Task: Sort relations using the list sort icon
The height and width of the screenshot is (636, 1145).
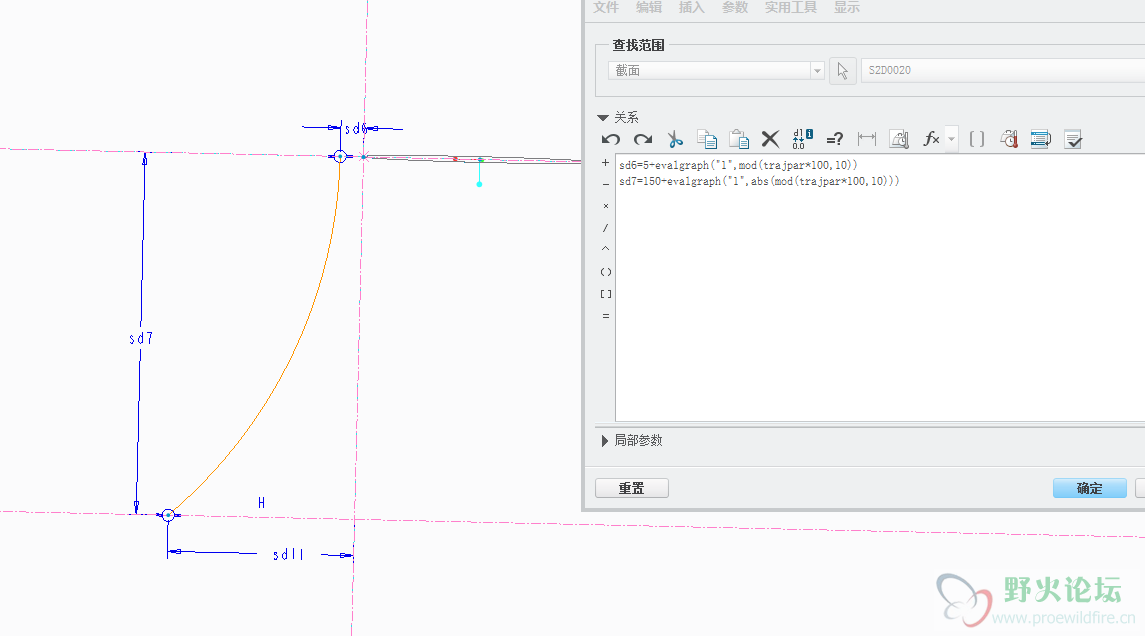Action: click(x=1041, y=139)
